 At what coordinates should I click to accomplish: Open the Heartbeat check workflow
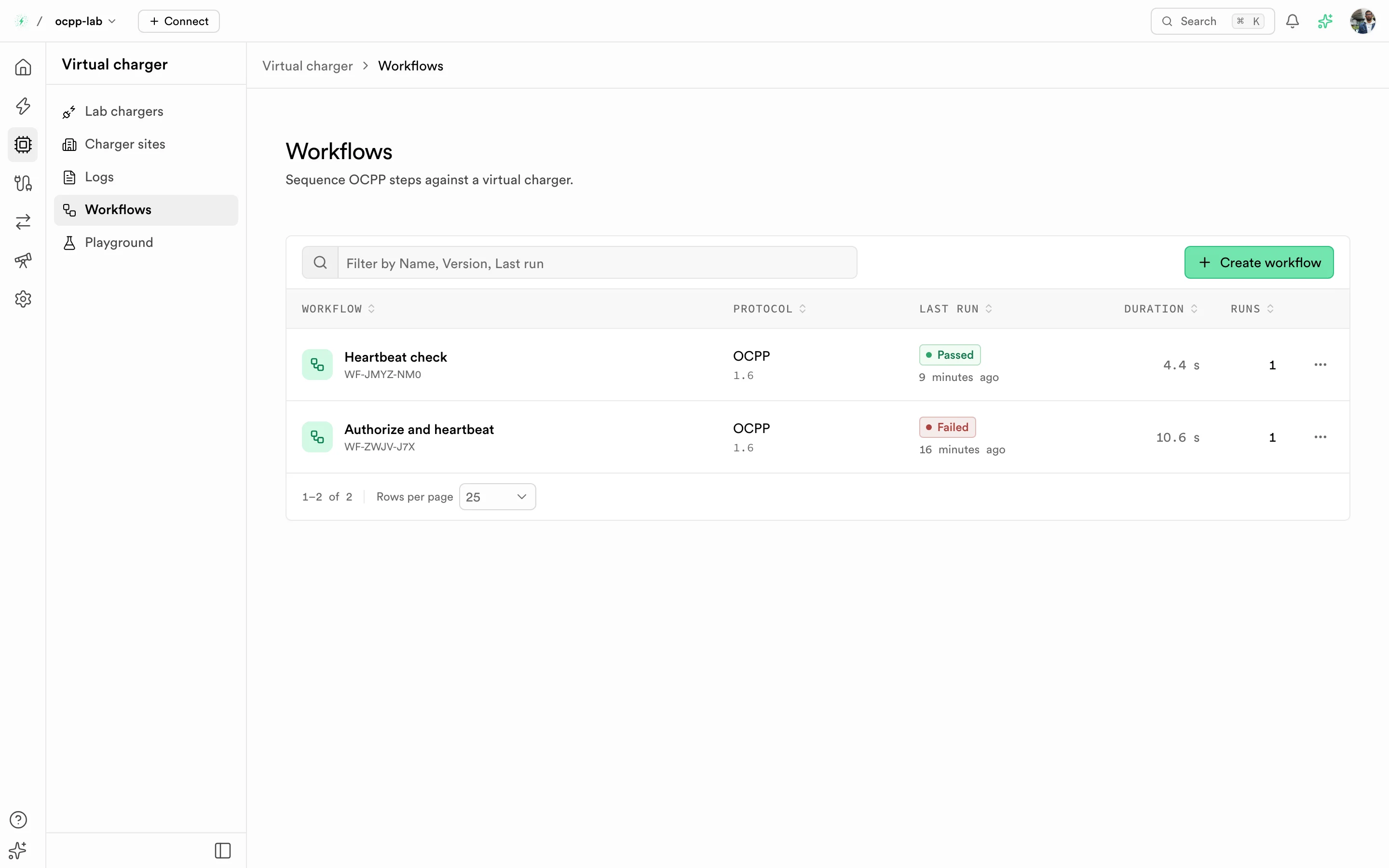[x=395, y=357]
